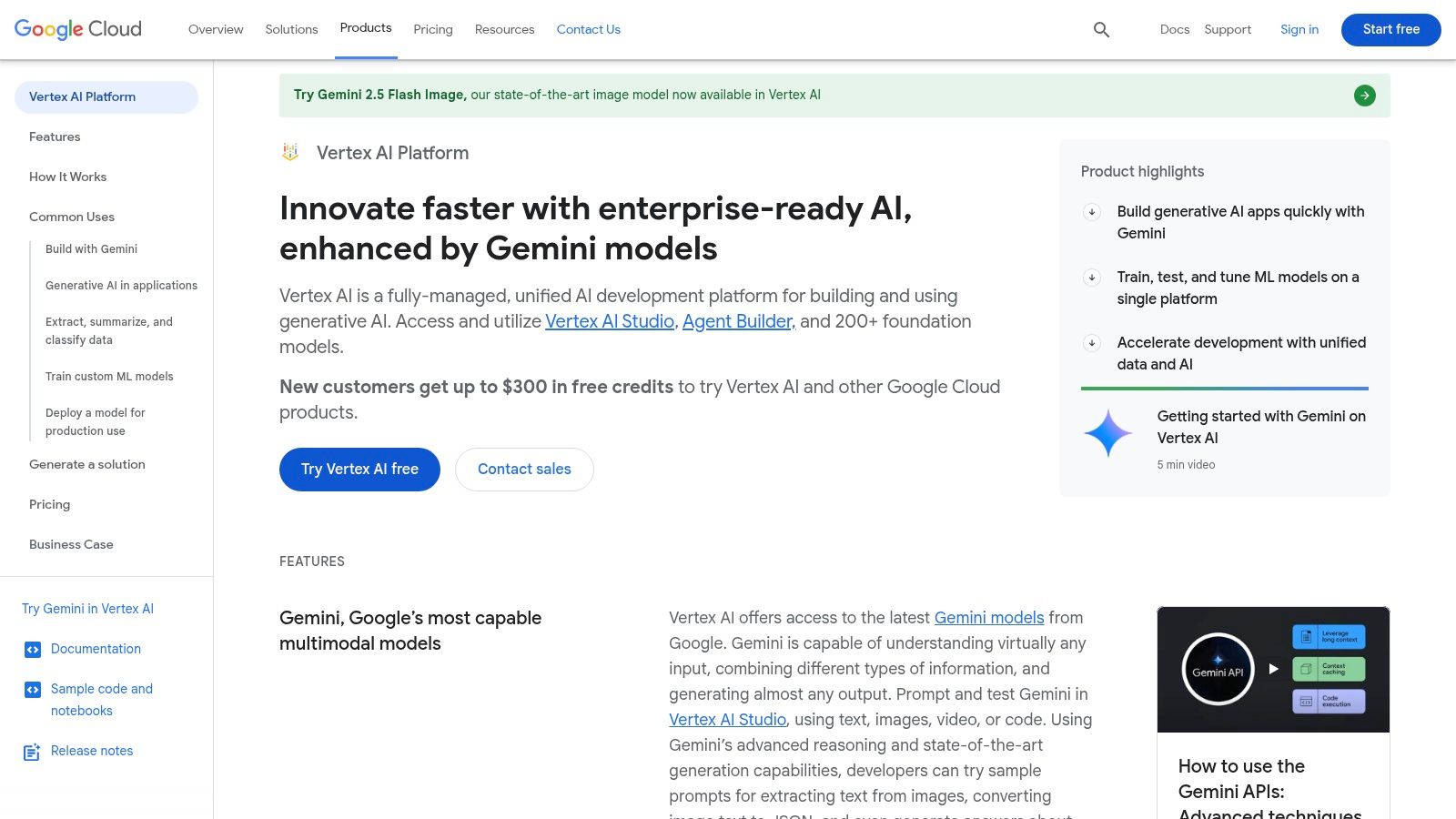
Task: Click the Vertex AI Platform product icon
Action: tap(289, 152)
